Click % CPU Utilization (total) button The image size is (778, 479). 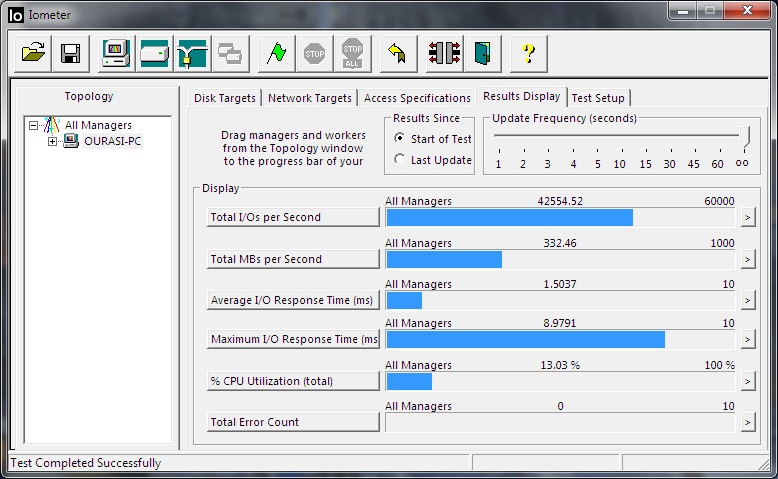tap(293, 381)
